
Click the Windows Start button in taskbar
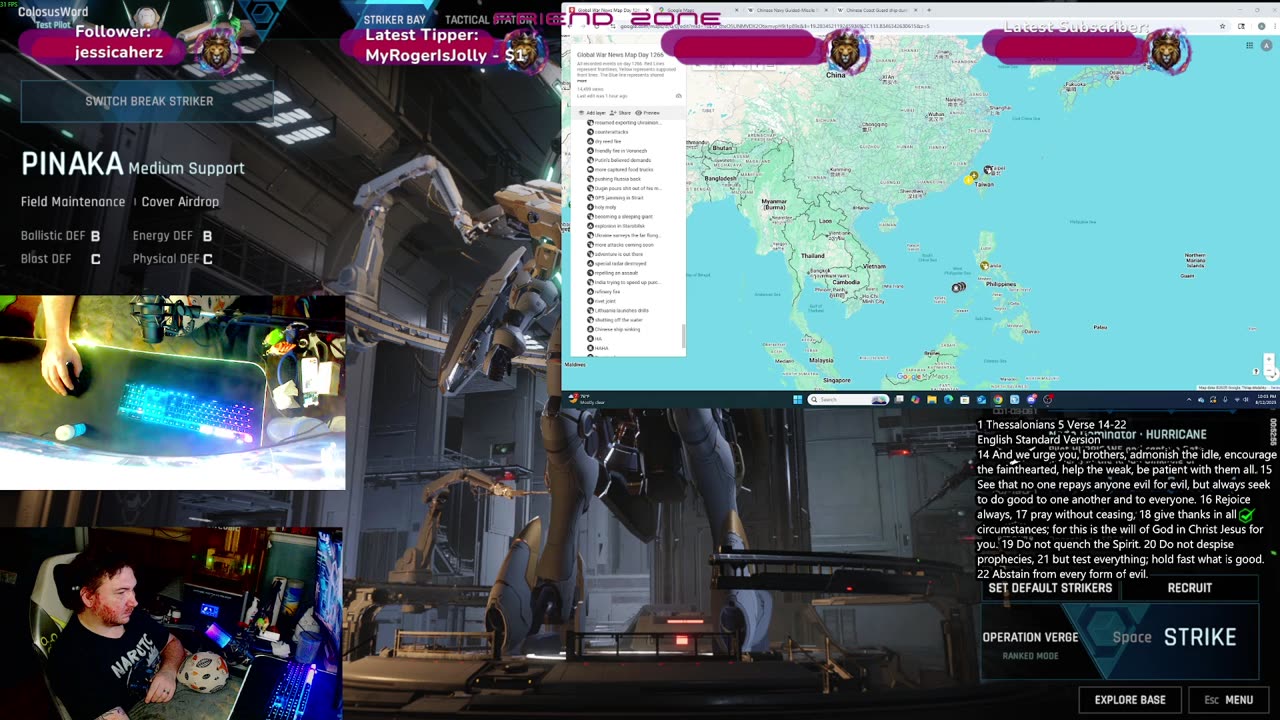(797, 400)
